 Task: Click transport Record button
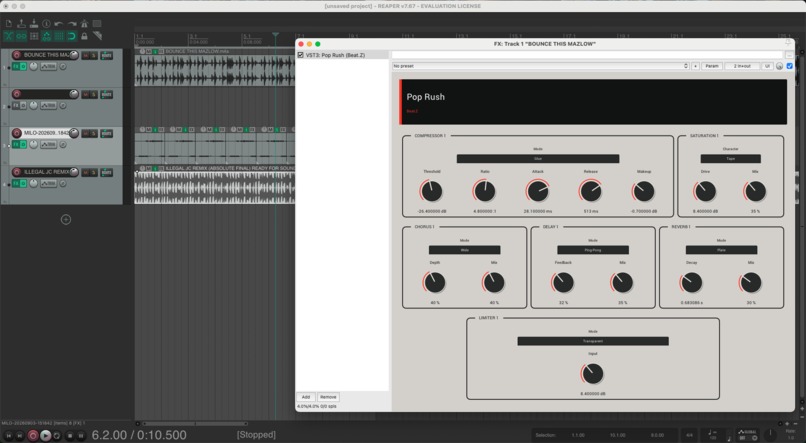point(32,435)
